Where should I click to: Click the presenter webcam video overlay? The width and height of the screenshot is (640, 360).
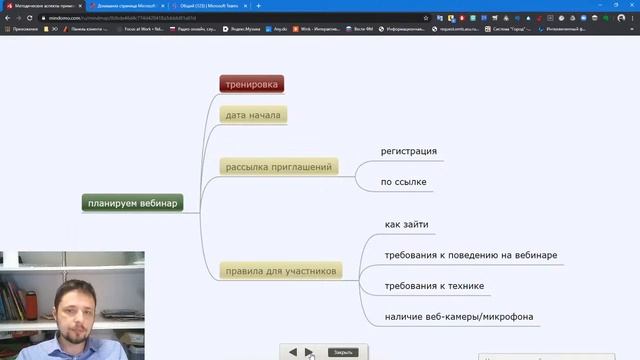(72, 306)
